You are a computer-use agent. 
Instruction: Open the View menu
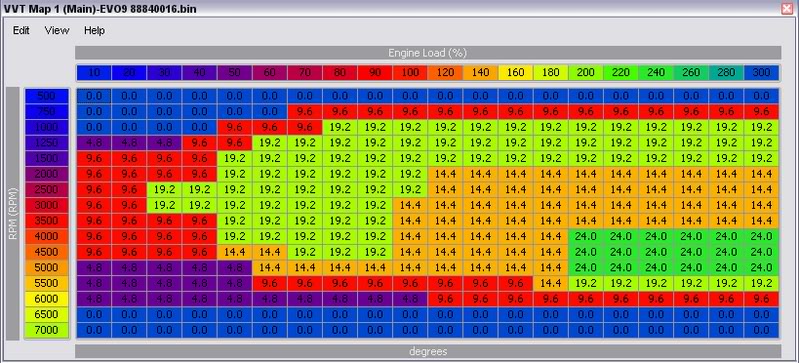click(57, 31)
